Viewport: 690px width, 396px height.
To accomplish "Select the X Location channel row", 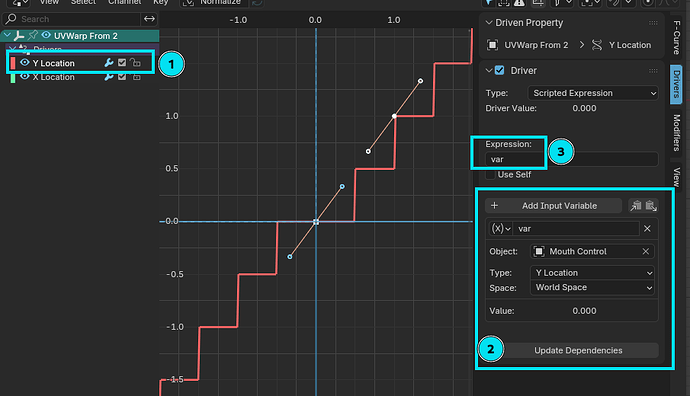I will tap(81, 77).
